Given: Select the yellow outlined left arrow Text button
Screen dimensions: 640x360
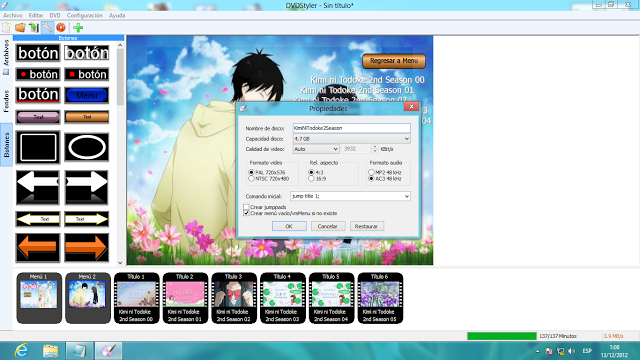Looking at the screenshot, I should pyautogui.click(x=38, y=219).
